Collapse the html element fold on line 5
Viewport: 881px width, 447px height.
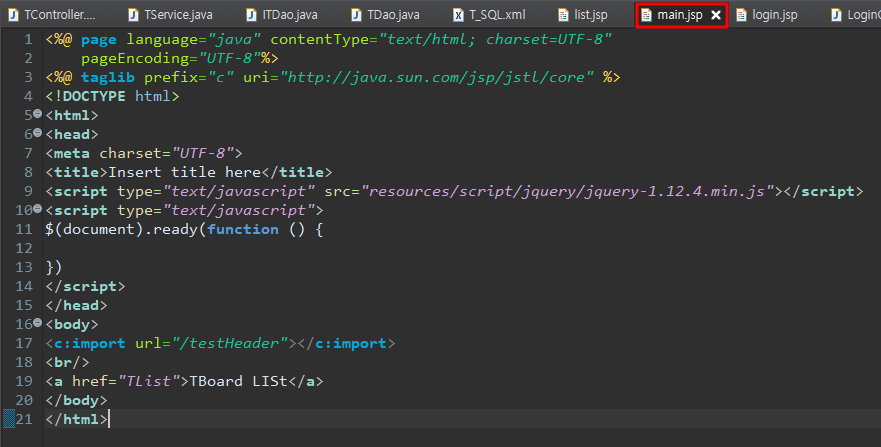pos(38,113)
